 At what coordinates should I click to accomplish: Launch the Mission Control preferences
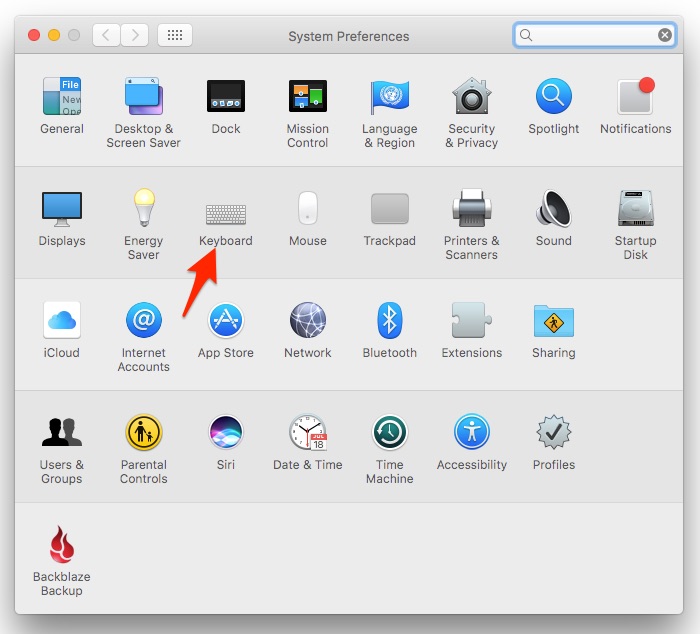[x=307, y=97]
